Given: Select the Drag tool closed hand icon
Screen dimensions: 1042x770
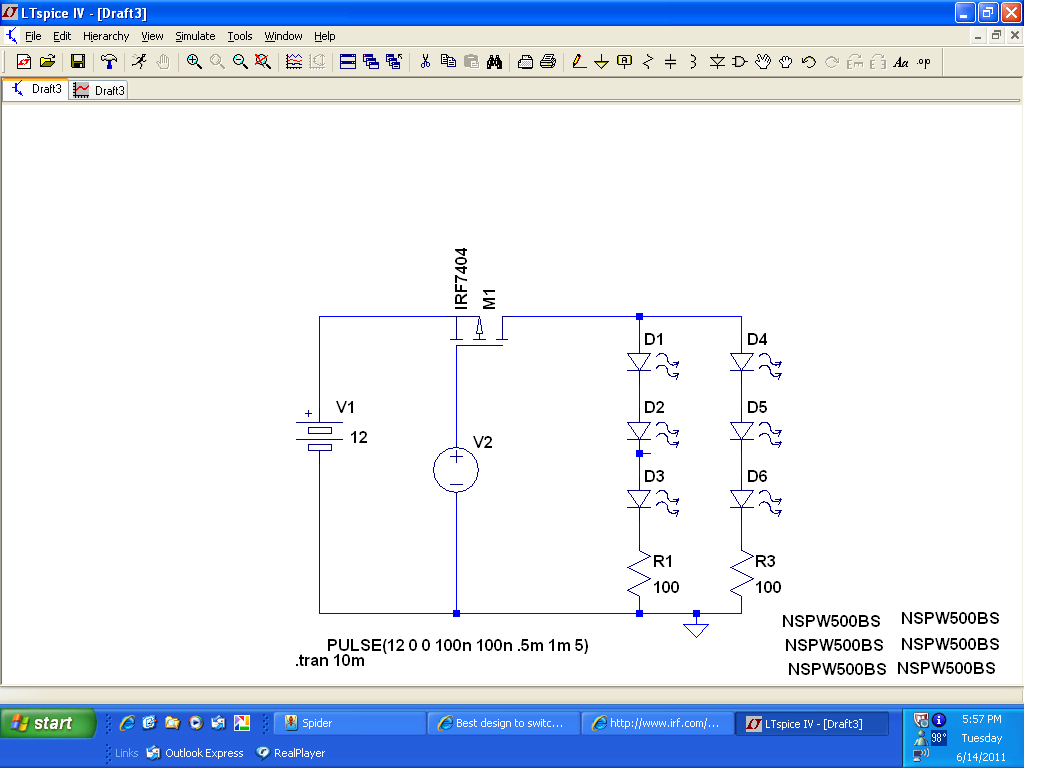Looking at the screenshot, I should [785, 62].
